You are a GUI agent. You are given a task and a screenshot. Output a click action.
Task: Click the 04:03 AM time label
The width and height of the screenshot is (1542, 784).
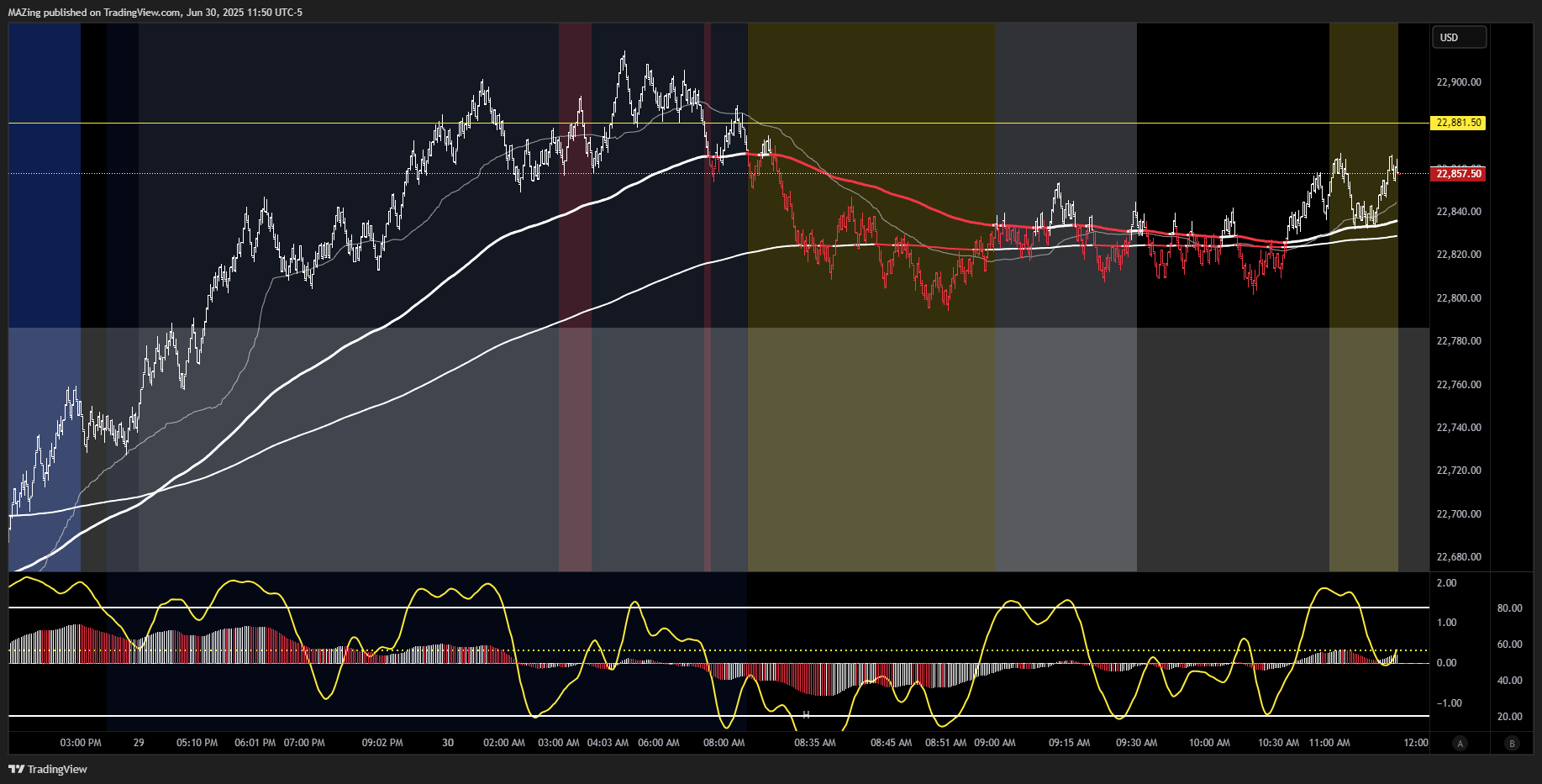[608, 743]
